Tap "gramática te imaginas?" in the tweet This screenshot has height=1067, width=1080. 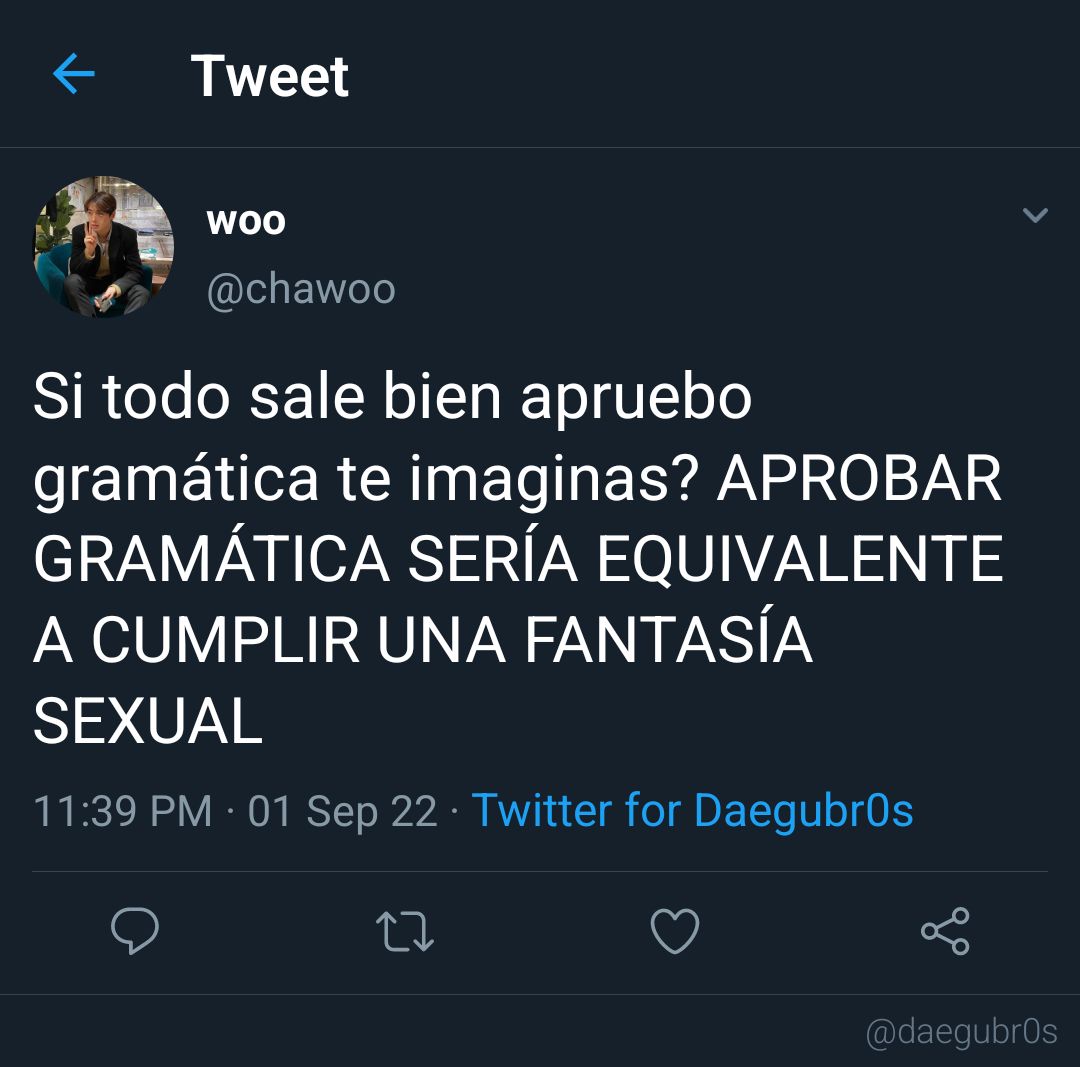coord(366,480)
